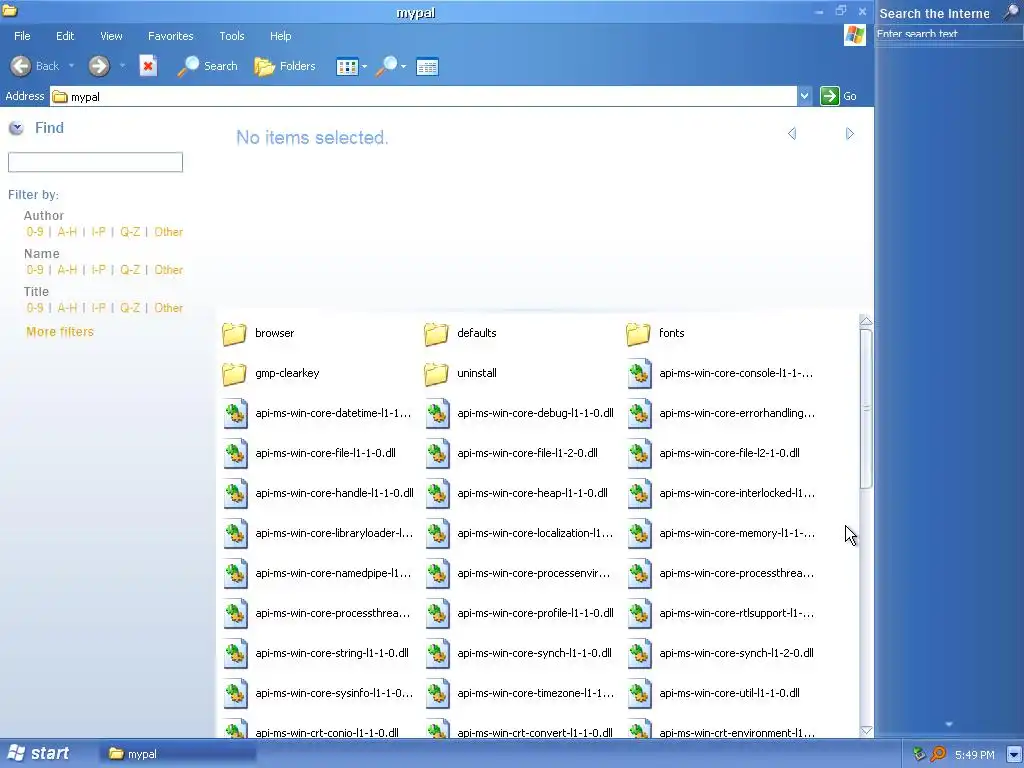The height and width of the screenshot is (768, 1024).
Task: Open the Windows start button
Action: click(39, 754)
